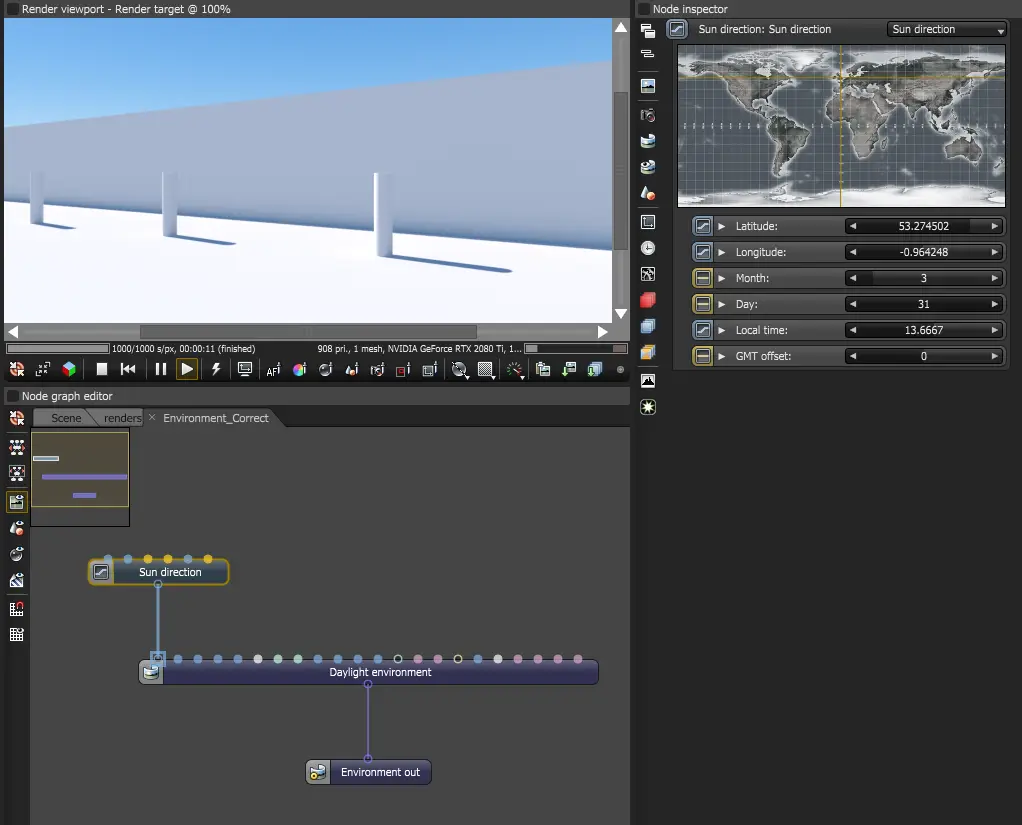
Task: Jump to environment settings in inspector sidebar
Action: tap(648, 141)
